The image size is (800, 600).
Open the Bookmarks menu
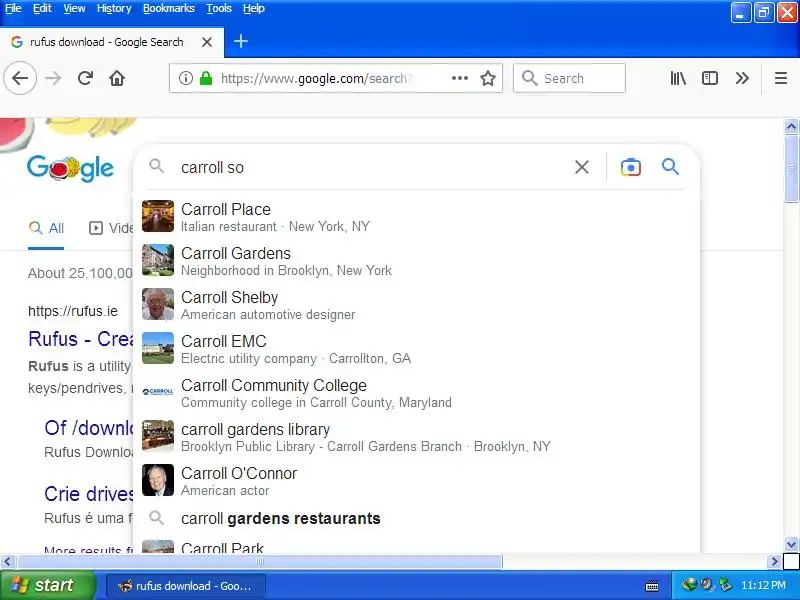click(168, 8)
